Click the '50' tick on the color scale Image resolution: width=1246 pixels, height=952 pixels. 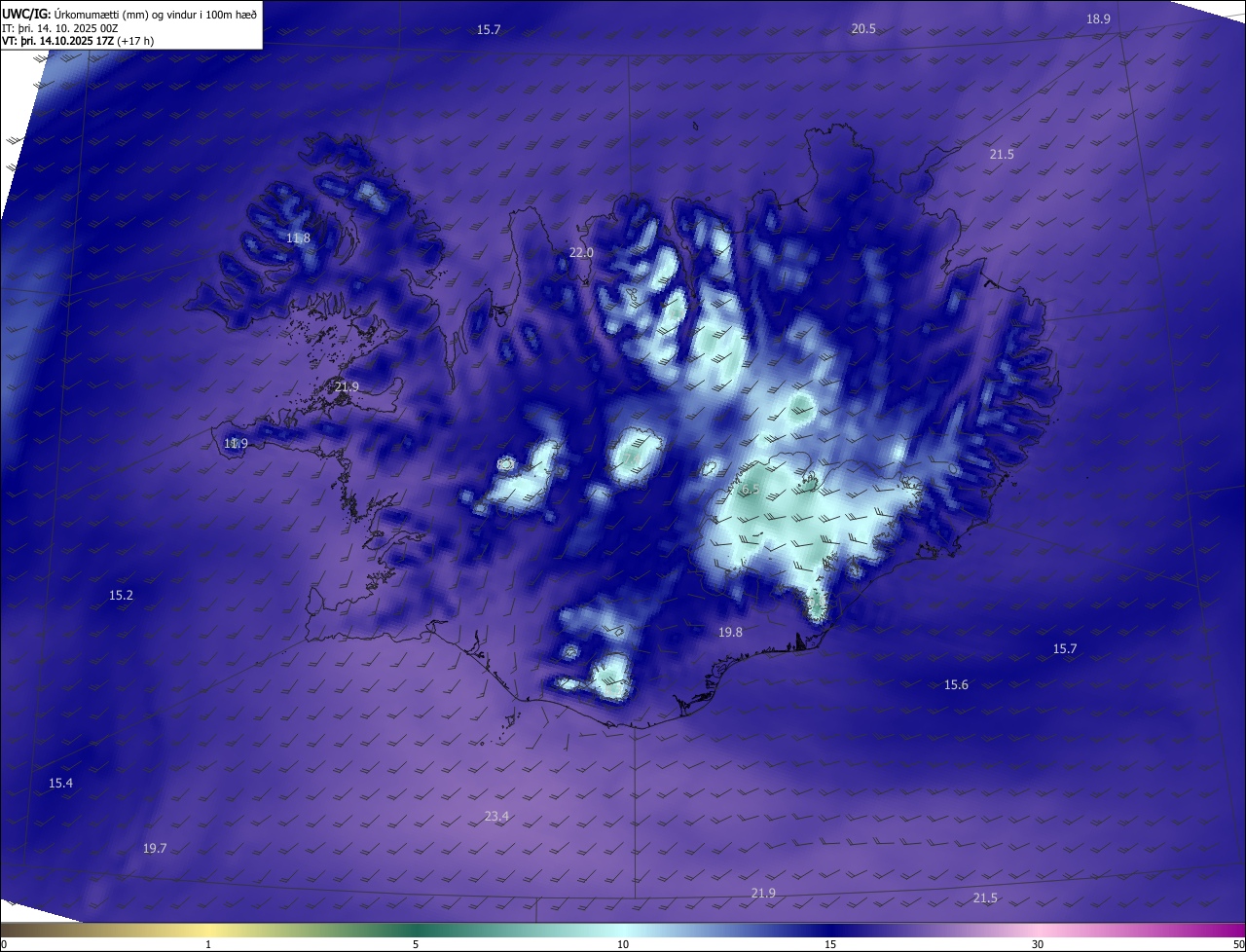[1237, 945]
